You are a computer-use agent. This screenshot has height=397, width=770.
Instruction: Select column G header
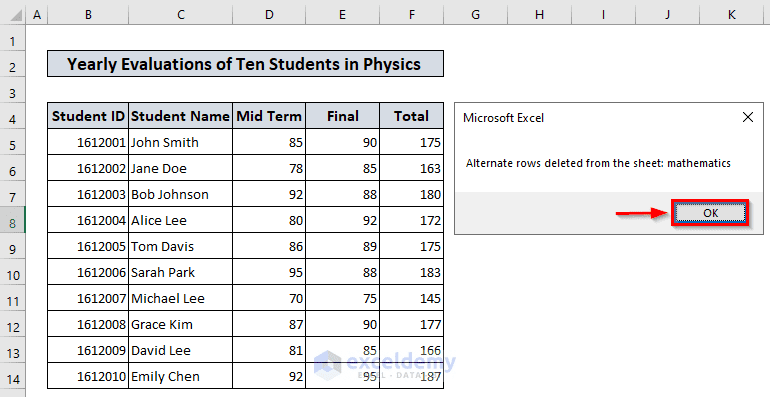(x=475, y=15)
